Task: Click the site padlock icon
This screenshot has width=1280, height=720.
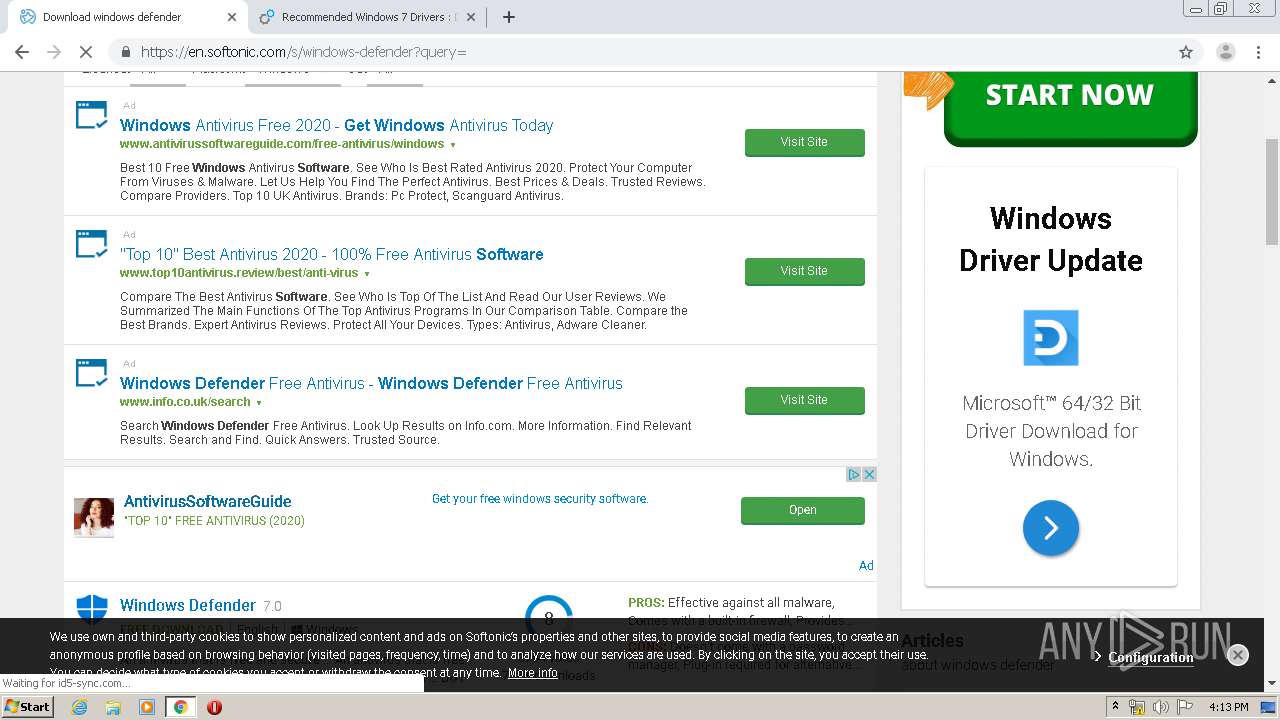Action: 126,52
